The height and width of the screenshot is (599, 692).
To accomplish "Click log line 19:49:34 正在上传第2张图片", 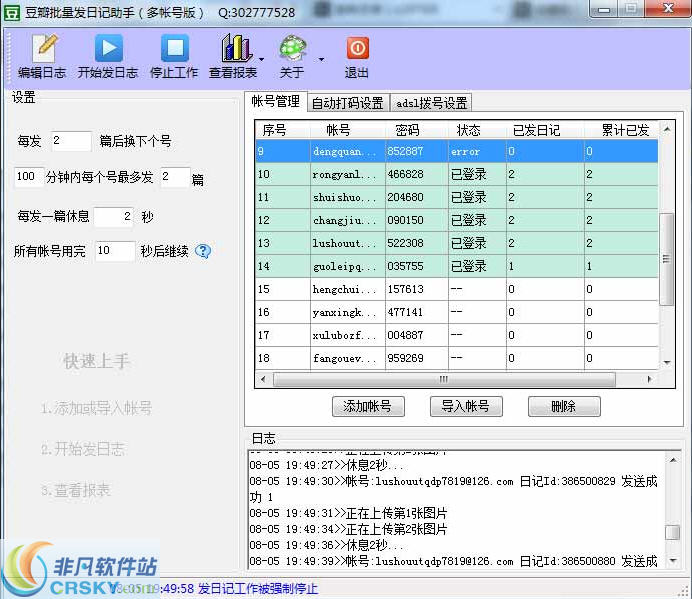I will click(348, 529).
